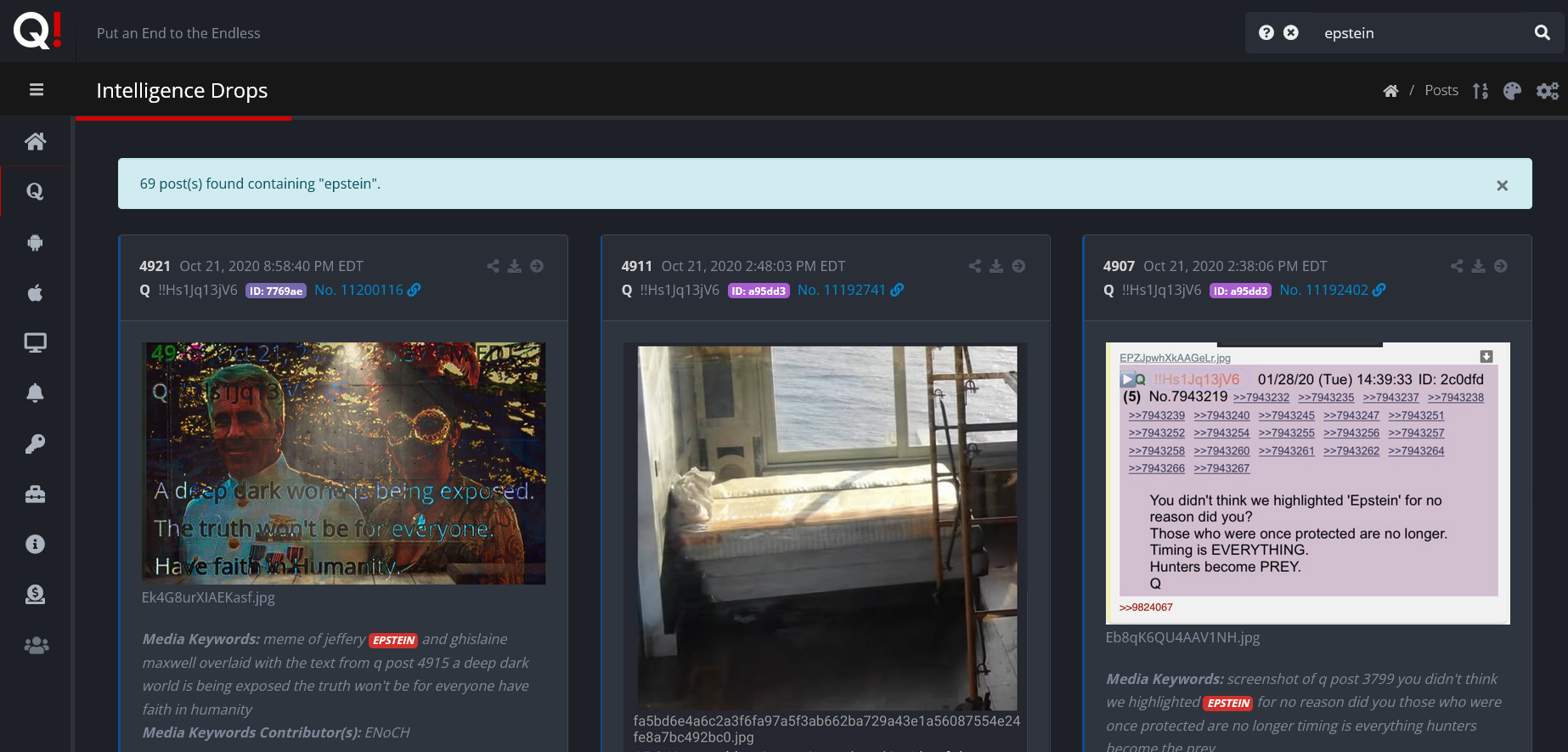Click the Q! site logo

pos(37,31)
